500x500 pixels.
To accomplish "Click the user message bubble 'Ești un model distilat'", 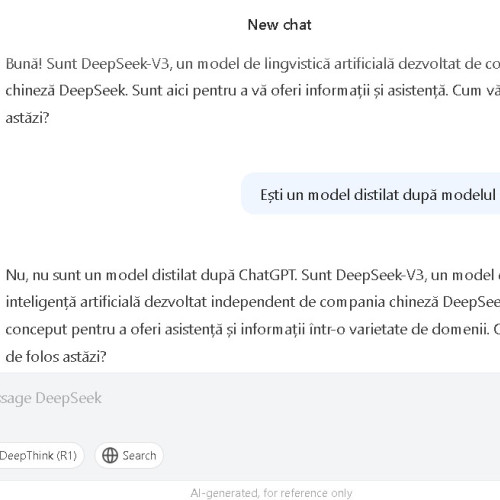I will coord(371,194).
